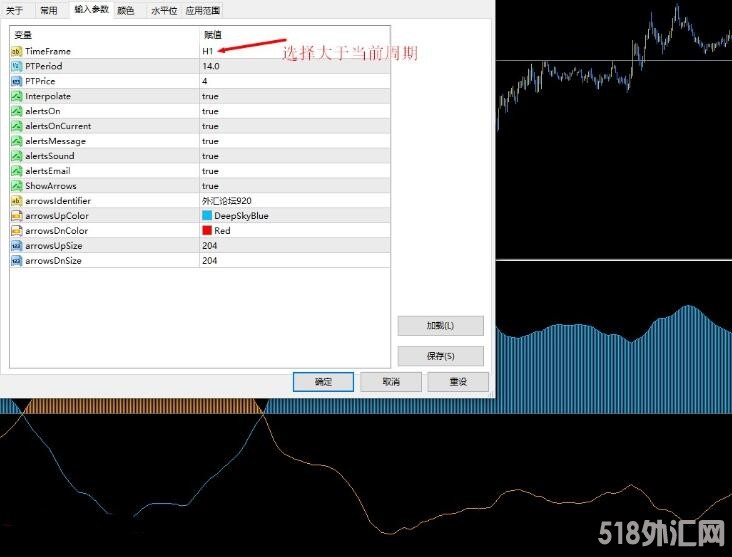Click the alertsSound boolean icon
This screenshot has width=732, height=557.
click(16, 156)
